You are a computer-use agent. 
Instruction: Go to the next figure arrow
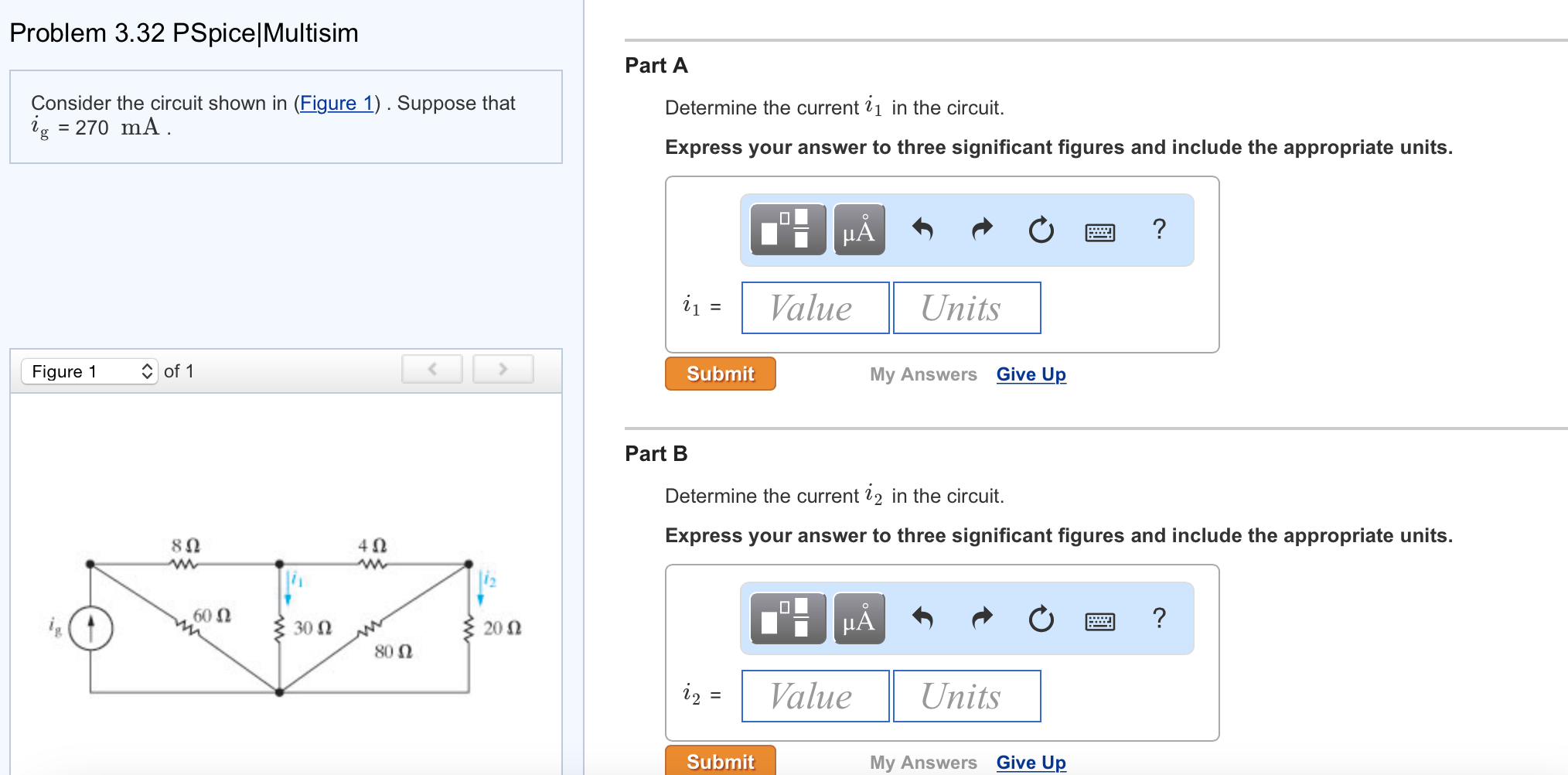503,370
